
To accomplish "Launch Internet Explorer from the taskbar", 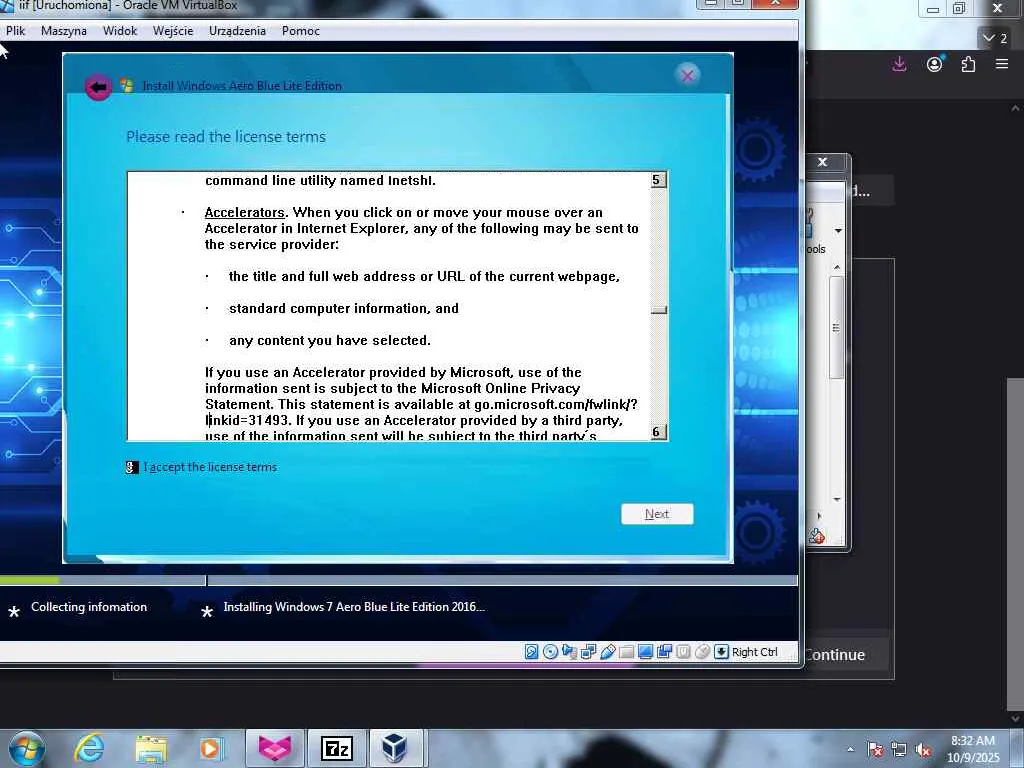I will point(88,748).
